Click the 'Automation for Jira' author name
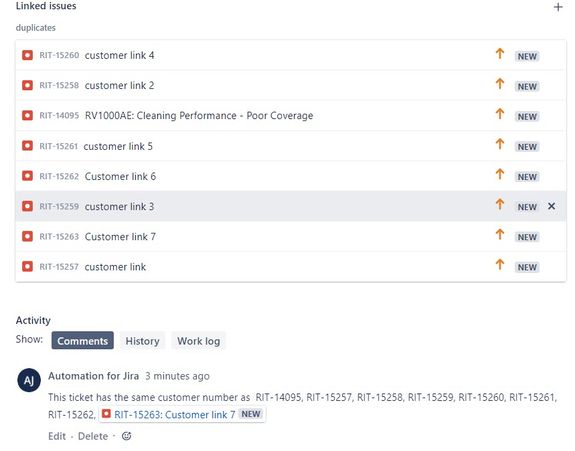 click(94, 376)
